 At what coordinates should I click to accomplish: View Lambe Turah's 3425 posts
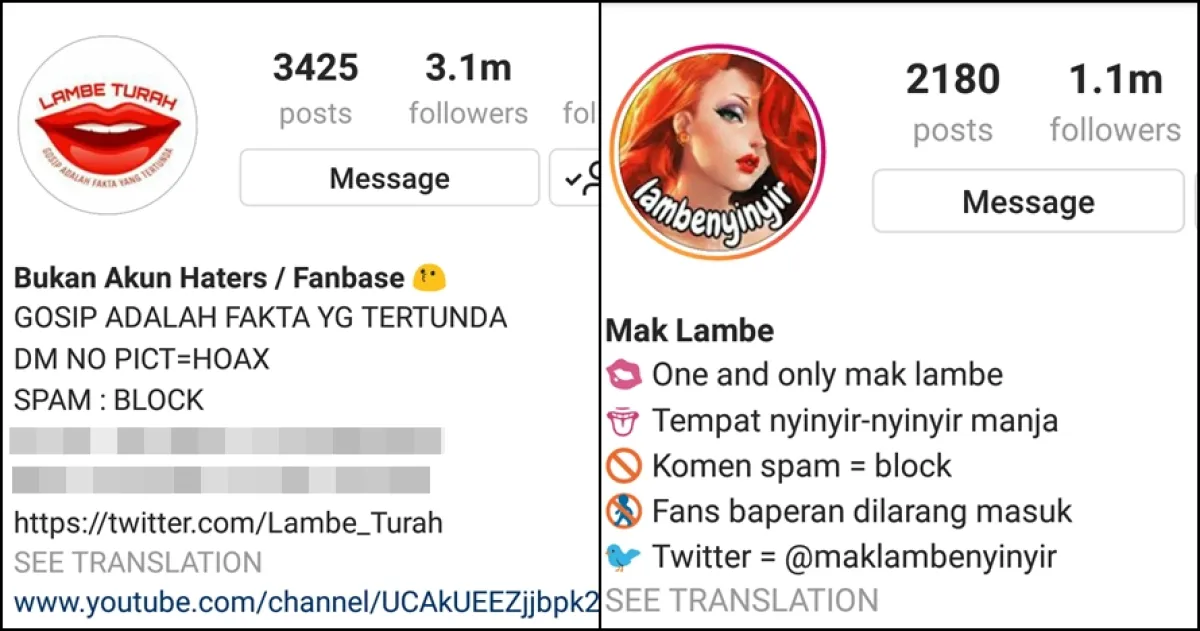(x=315, y=90)
